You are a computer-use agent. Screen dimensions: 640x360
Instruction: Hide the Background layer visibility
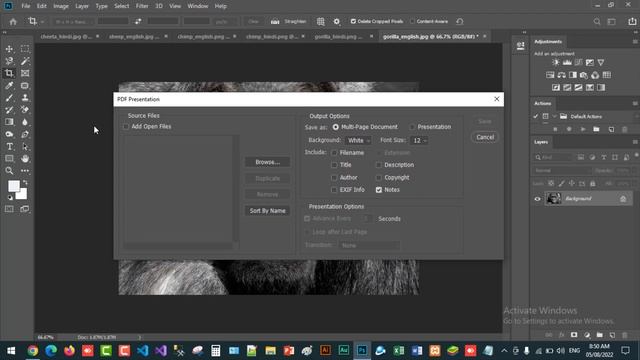tap(537, 199)
